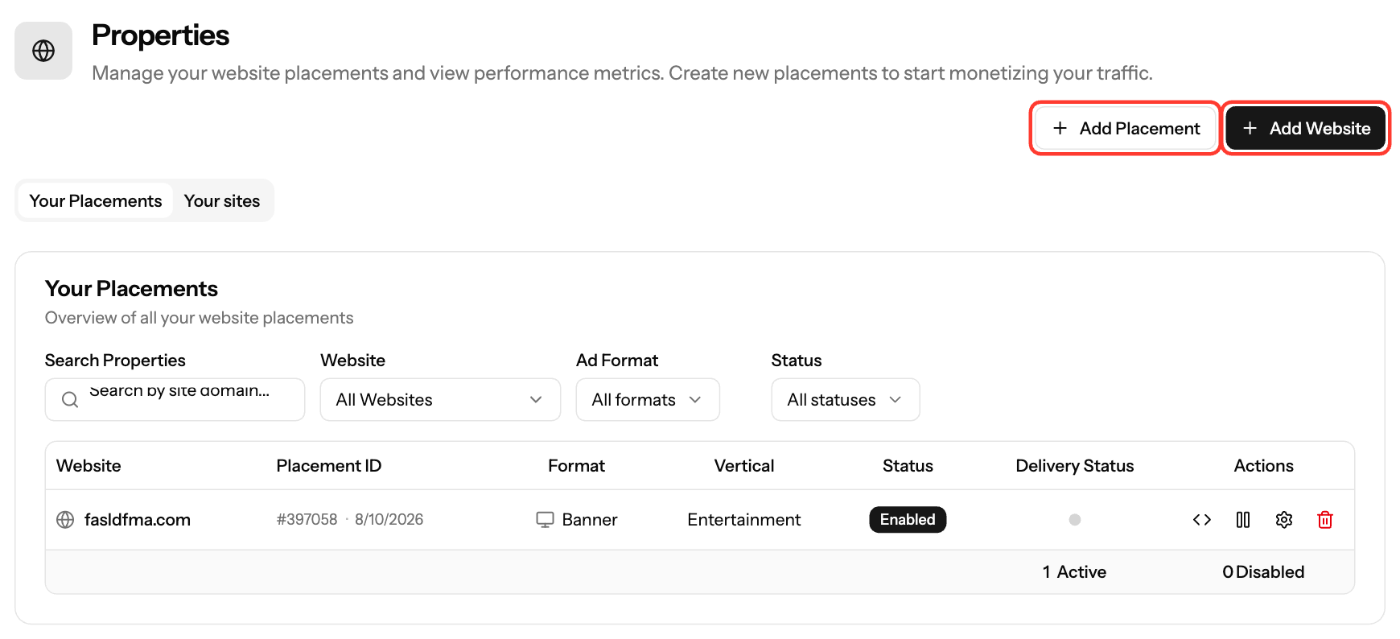This screenshot has width=1400, height=639.
Task: Click the Website column header
Action: [89, 466]
